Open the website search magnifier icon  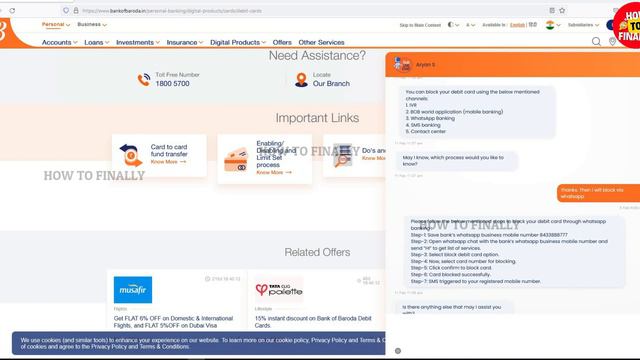(596, 42)
